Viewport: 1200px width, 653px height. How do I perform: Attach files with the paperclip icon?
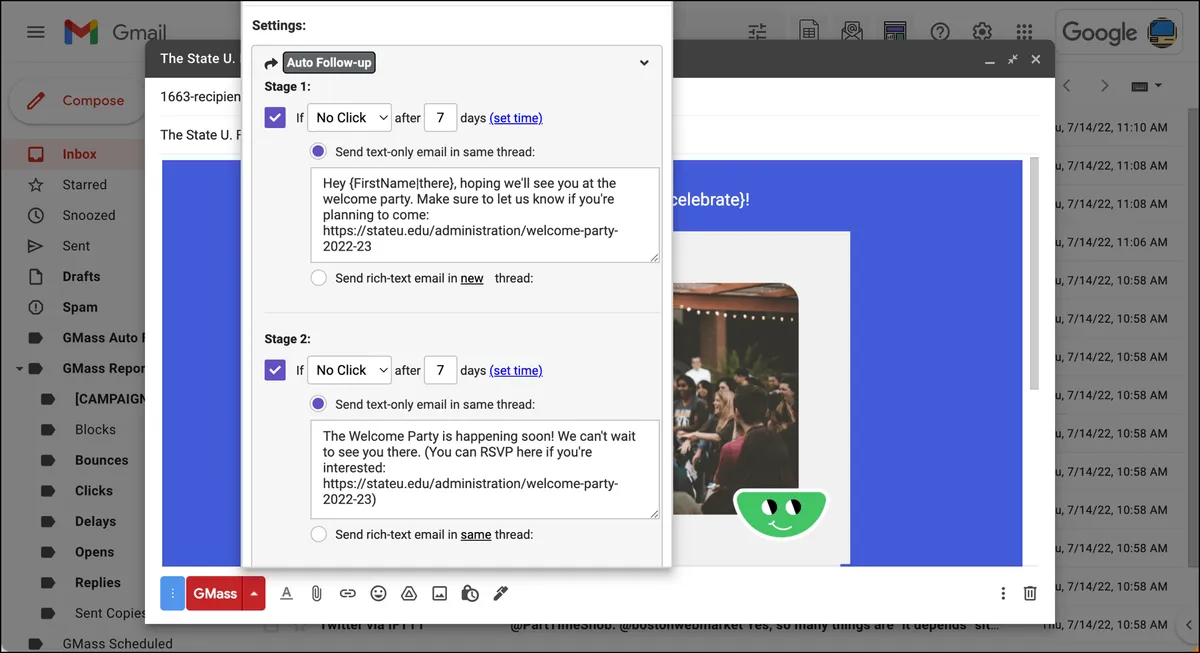click(x=316, y=593)
